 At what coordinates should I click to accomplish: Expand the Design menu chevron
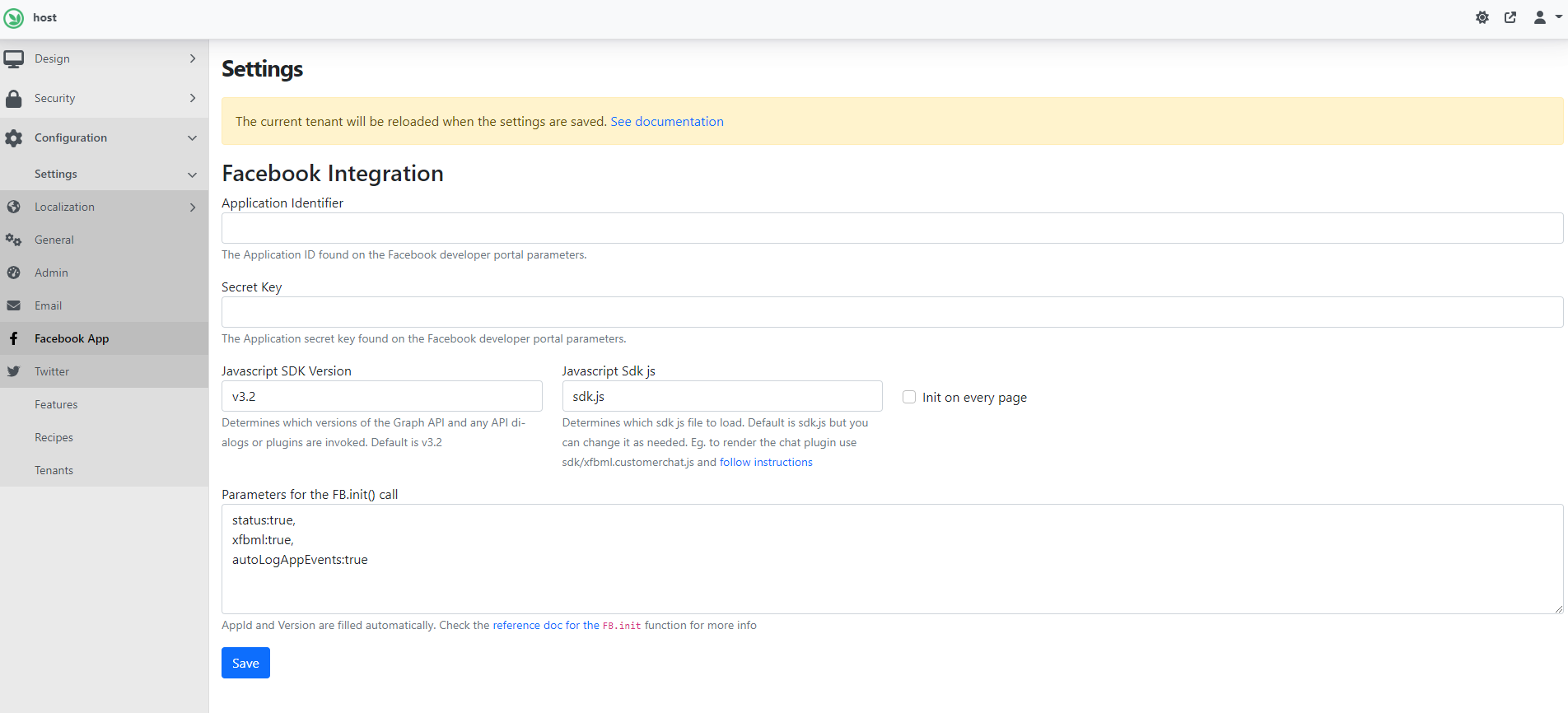[193, 58]
